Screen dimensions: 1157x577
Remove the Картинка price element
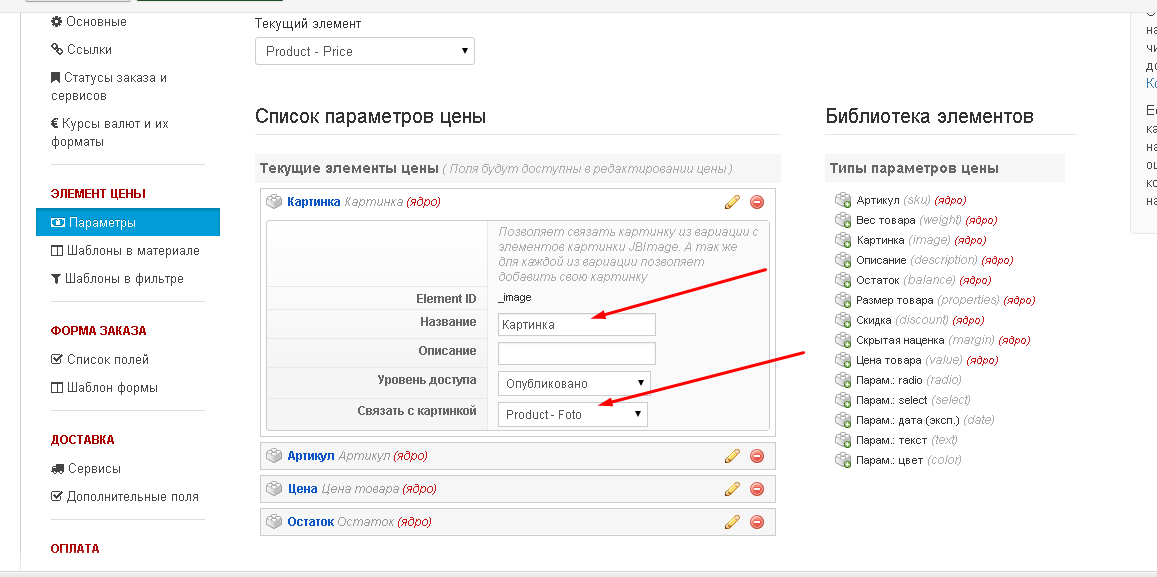pos(757,202)
